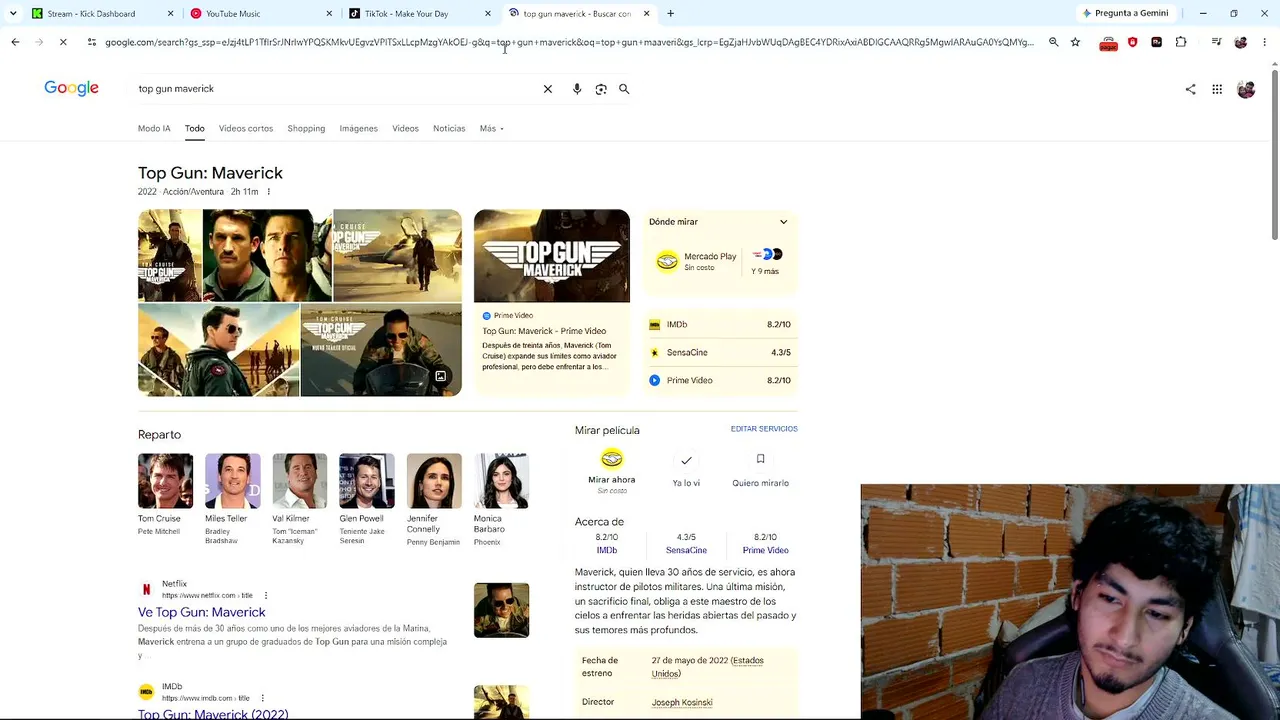The image size is (1280, 720).
Task: Open the media controls icon in toolbar
Action: pos(1216,42)
